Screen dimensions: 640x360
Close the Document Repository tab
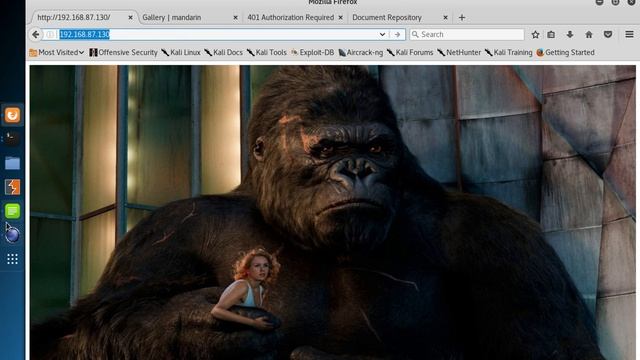(445, 18)
